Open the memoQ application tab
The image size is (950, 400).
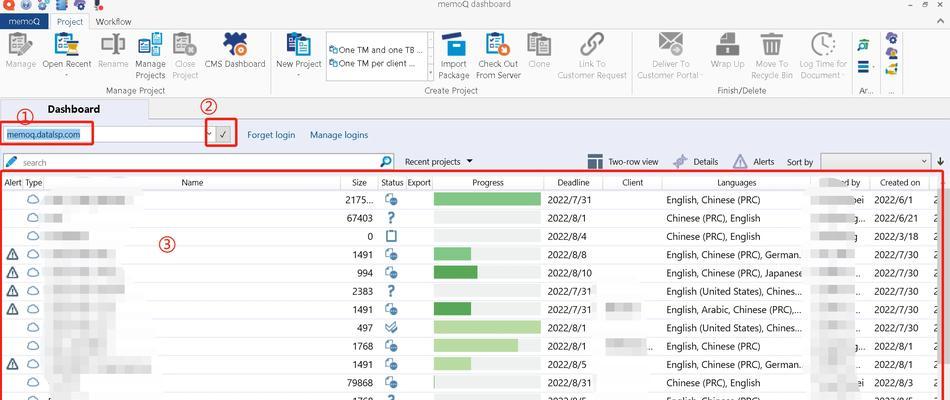click(24, 22)
